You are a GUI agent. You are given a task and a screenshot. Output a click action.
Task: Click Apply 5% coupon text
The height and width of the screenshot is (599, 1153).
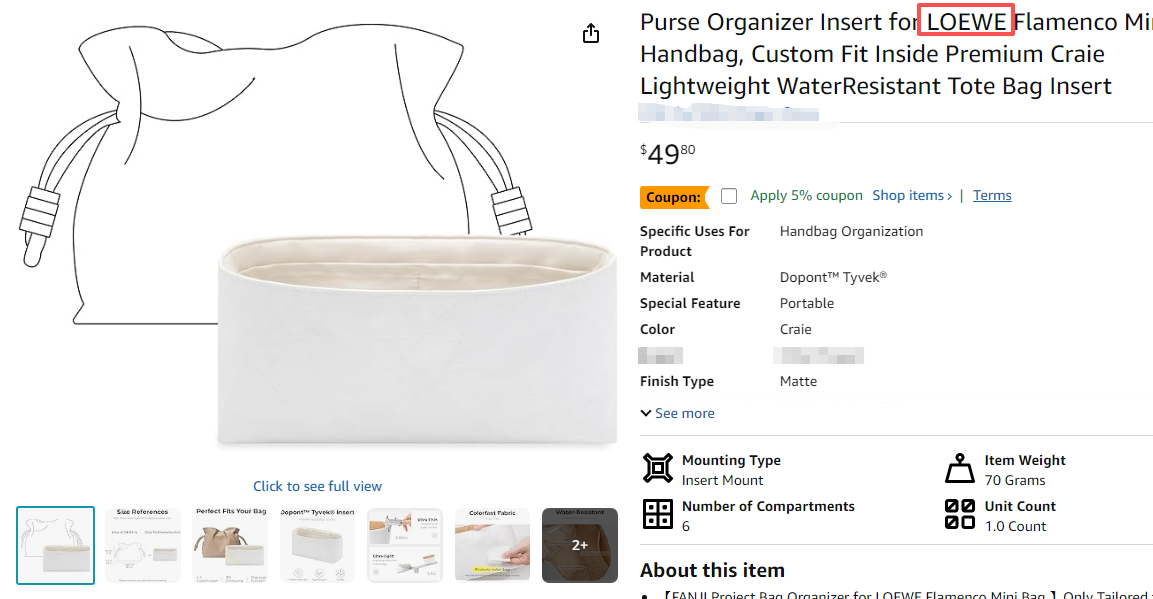pyautogui.click(x=806, y=195)
